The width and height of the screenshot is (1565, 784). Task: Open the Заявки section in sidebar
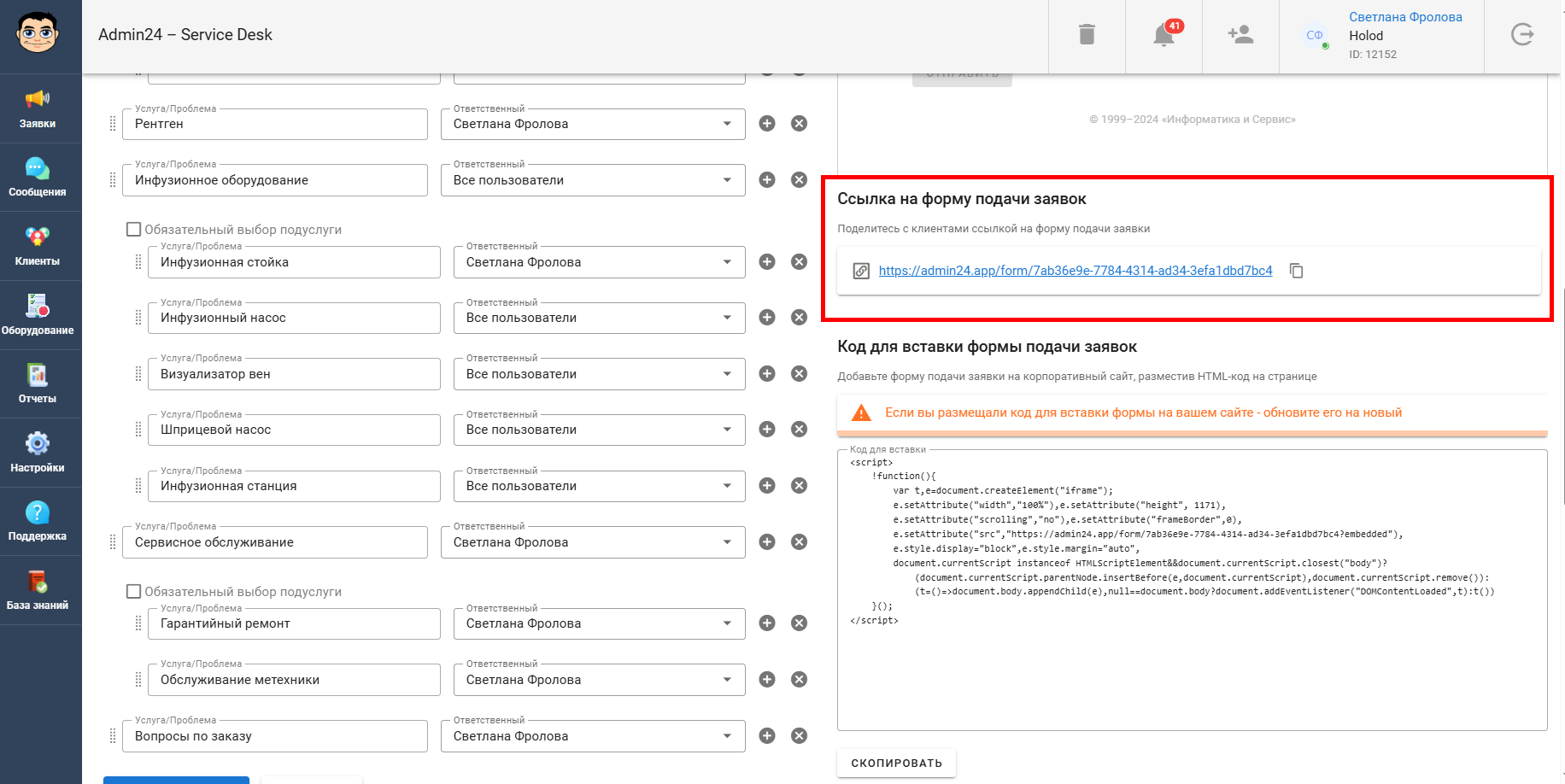click(38, 108)
